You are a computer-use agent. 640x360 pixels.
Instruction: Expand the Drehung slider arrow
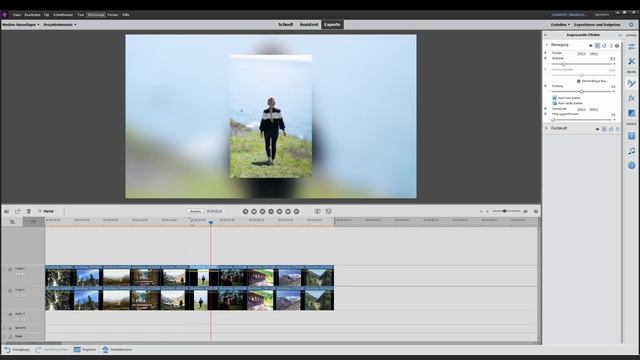click(x=614, y=91)
